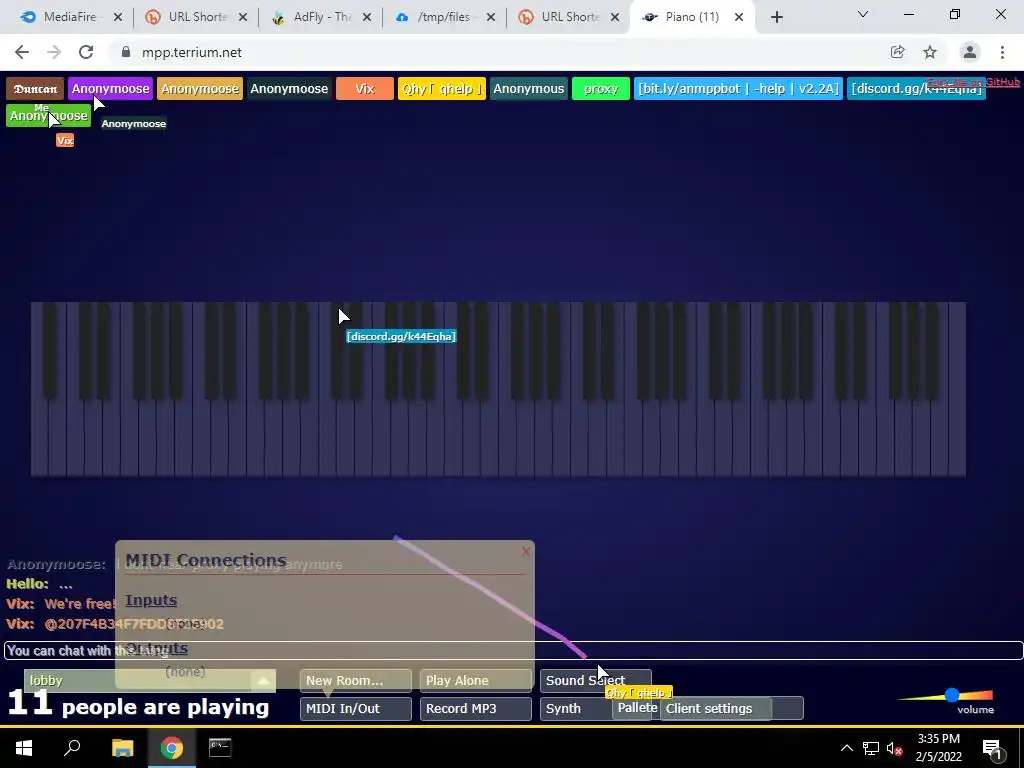Go back using the browser back arrow
This screenshot has width=1024, height=768.
[22, 52]
